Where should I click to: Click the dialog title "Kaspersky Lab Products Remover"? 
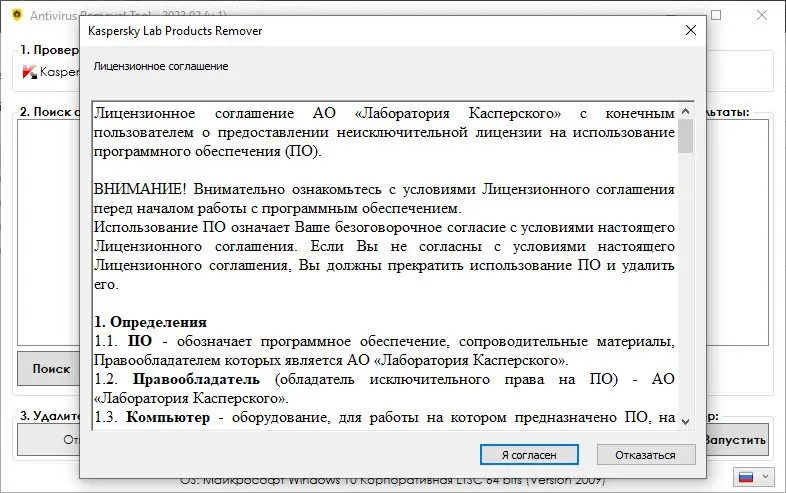coord(175,31)
